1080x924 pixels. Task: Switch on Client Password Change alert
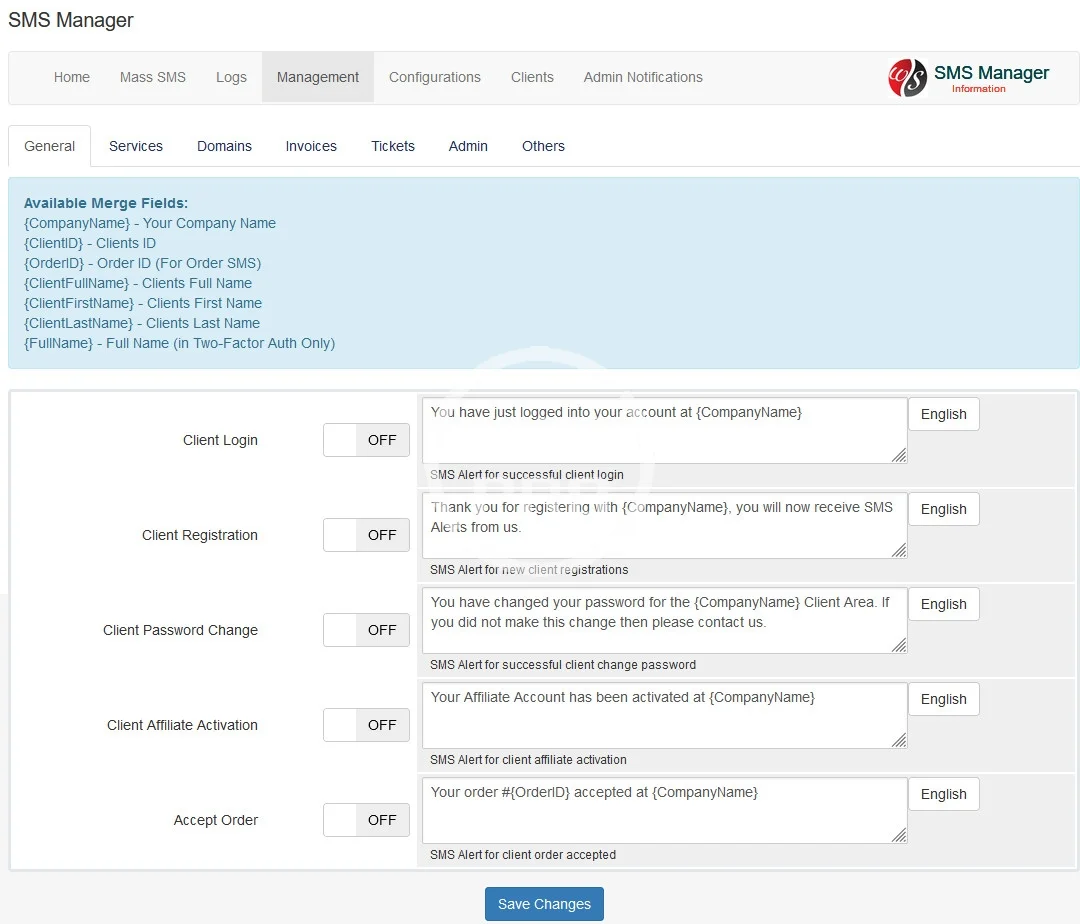tap(366, 630)
